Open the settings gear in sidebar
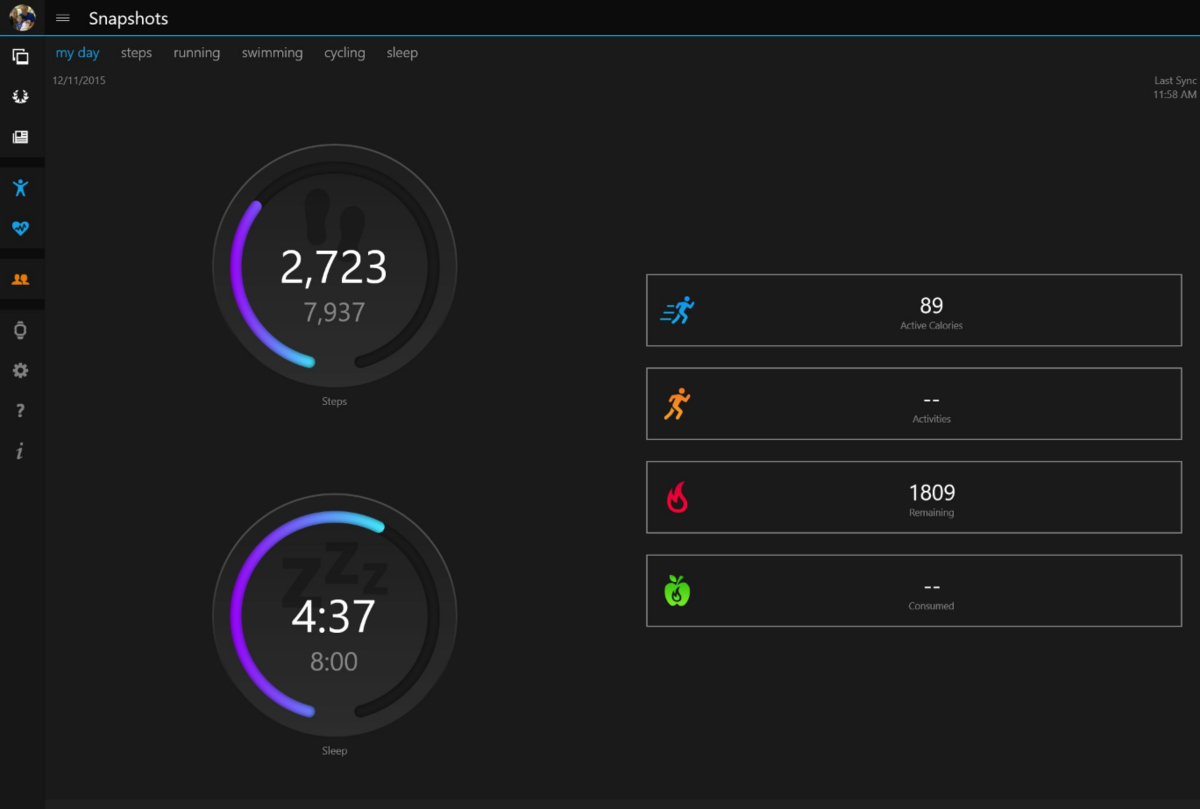The width and height of the screenshot is (1200, 809). [20, 371]
